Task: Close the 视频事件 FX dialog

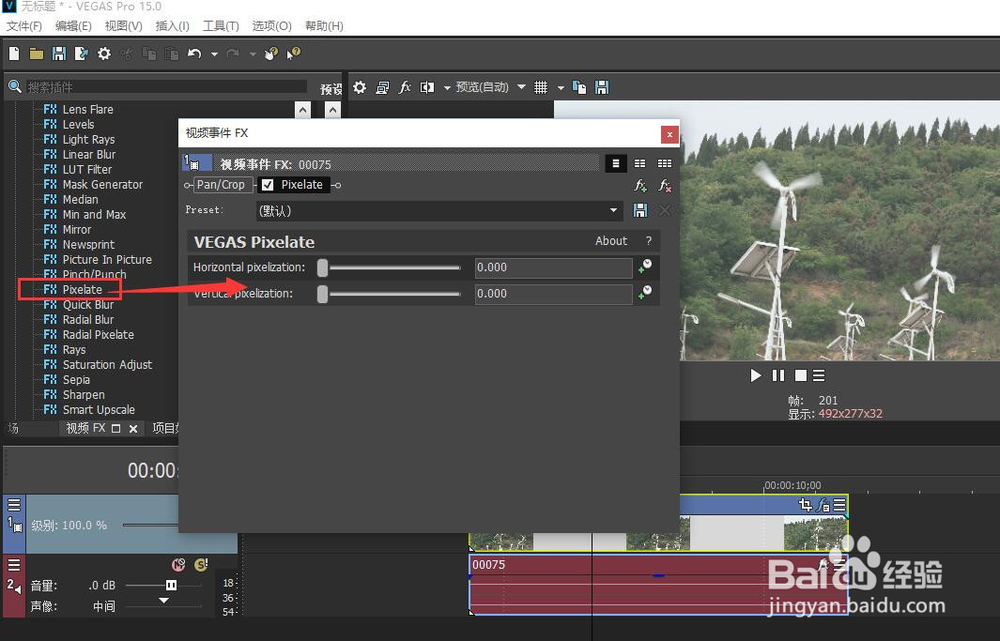Action: [x=669, y=134]
